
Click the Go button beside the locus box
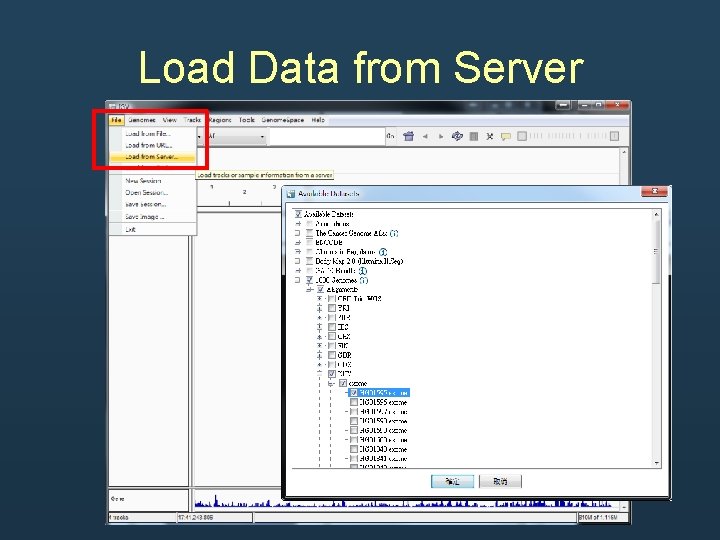tap(390, 136)
